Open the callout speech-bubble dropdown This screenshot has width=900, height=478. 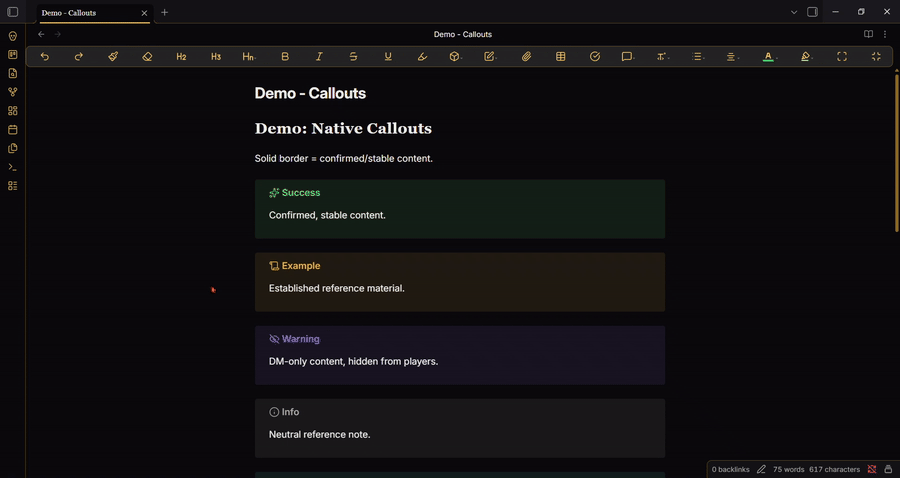pos(627,56)
